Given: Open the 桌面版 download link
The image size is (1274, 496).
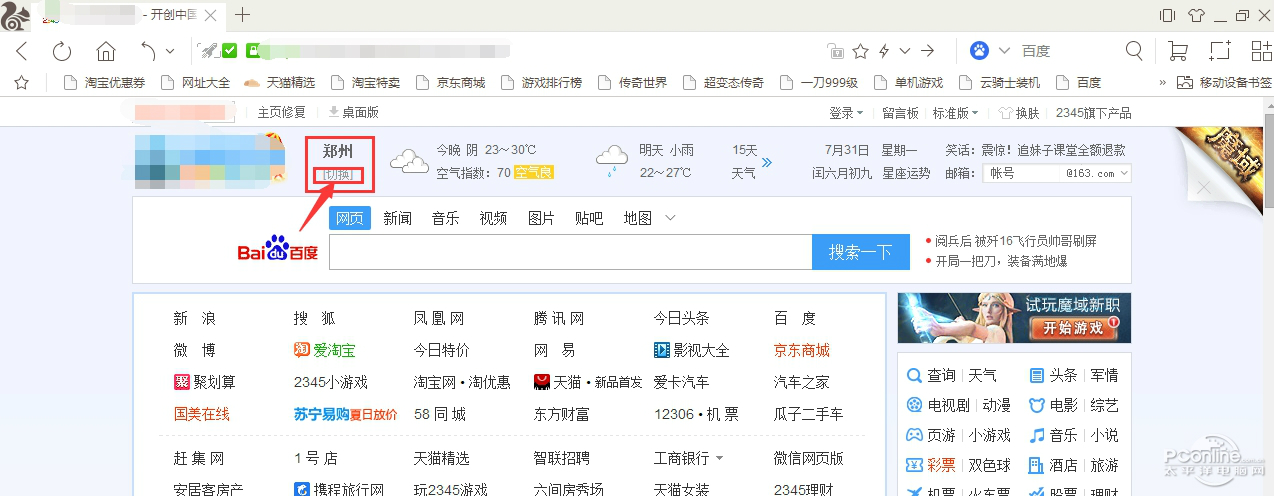Looking at the screenshot, I should pyautogui.click(x=353, y=113).
